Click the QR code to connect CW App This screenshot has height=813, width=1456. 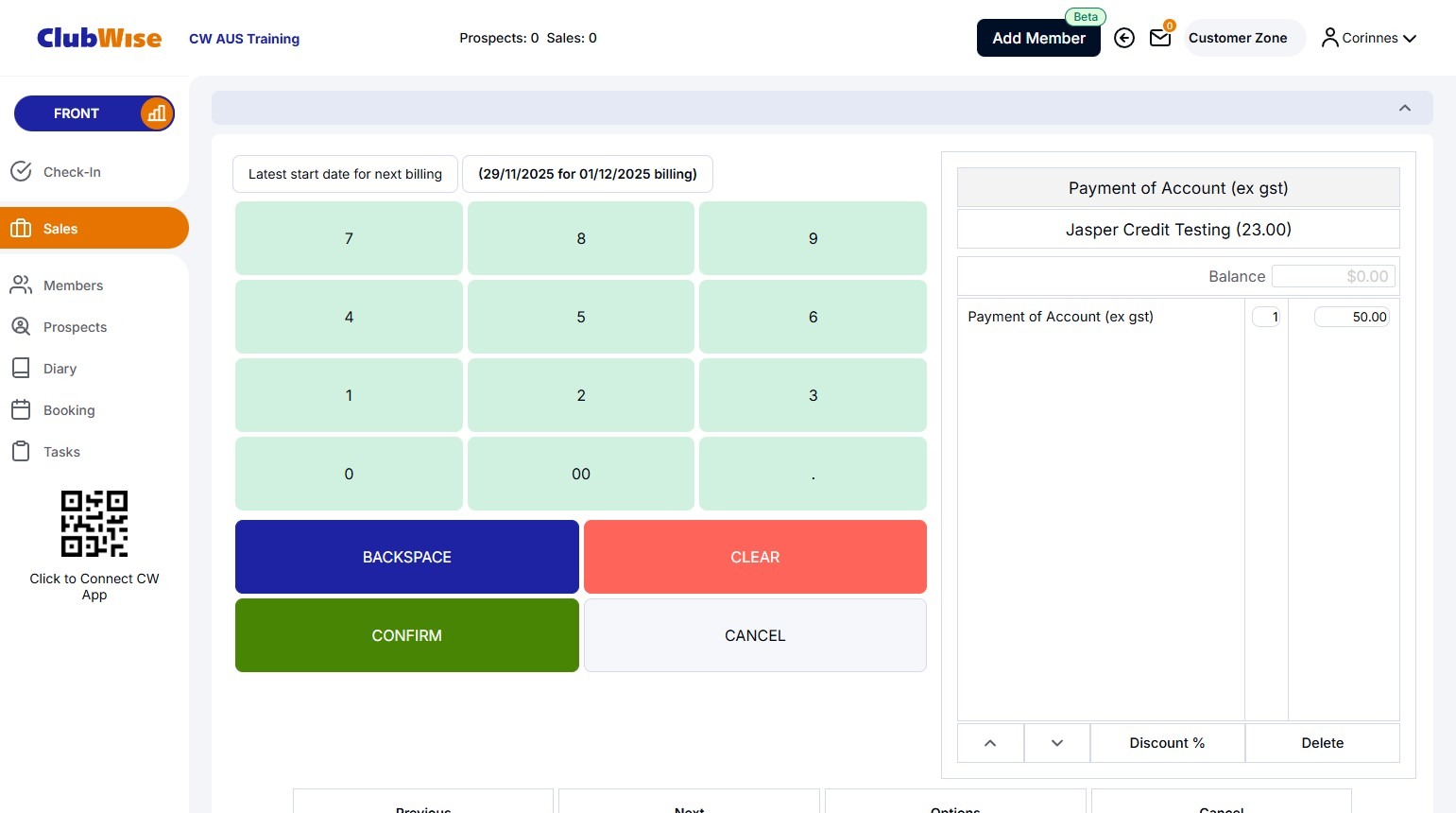pyautogui.click(x=94, y=524)
